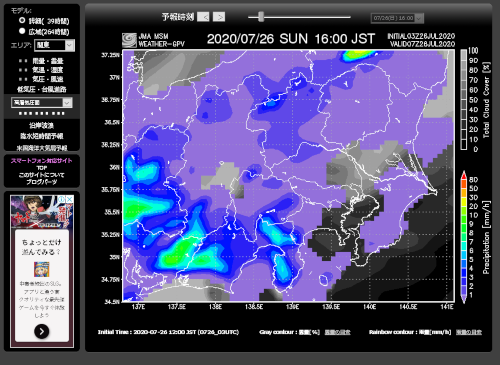Open the forecast date-time dropdown at top right

397,18
